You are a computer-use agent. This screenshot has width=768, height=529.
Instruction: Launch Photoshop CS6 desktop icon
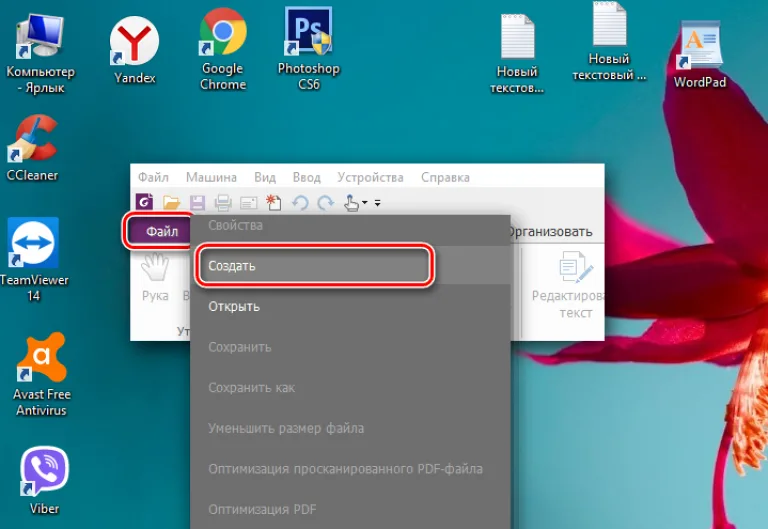tap(309, 49)
